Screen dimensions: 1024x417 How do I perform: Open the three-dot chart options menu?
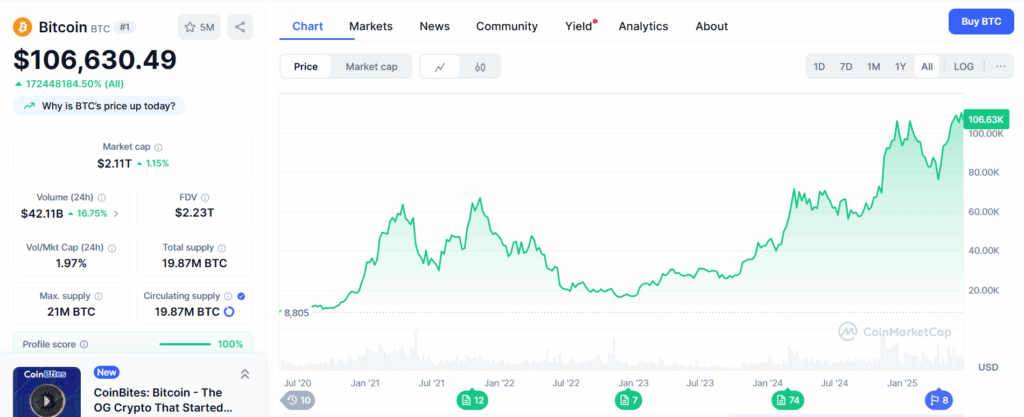pyautogui.click(x=1000, y=66)
